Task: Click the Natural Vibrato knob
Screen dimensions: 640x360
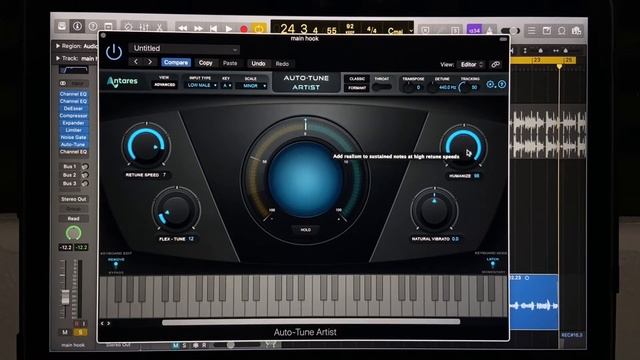Action: [x=434, y=211]
